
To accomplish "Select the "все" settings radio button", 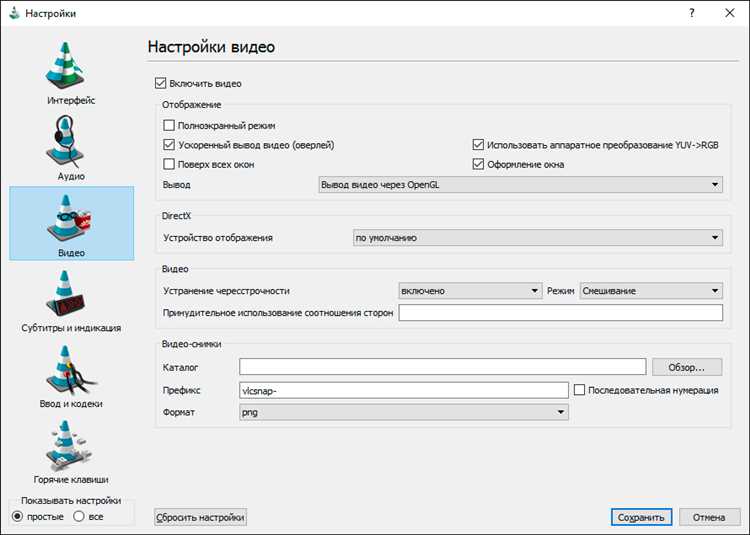I will point(80,516).
